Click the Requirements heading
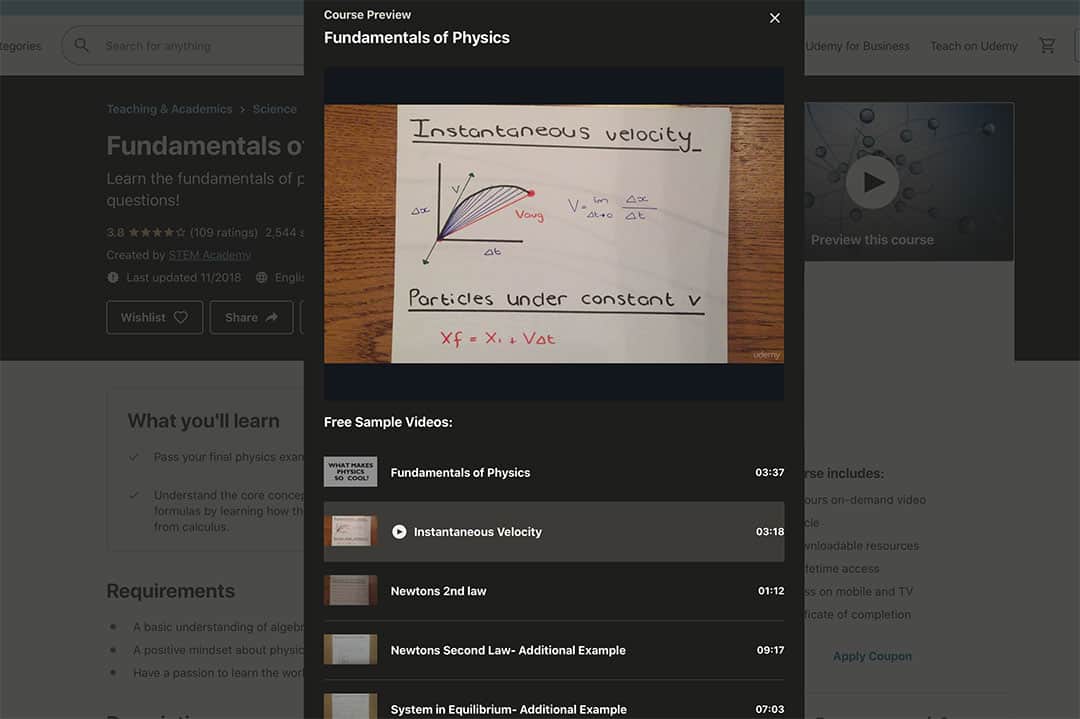 pos(170,591)
